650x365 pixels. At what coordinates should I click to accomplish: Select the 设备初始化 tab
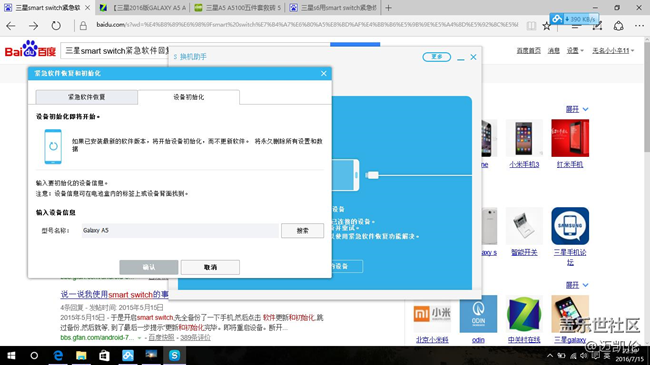[189, 97]
